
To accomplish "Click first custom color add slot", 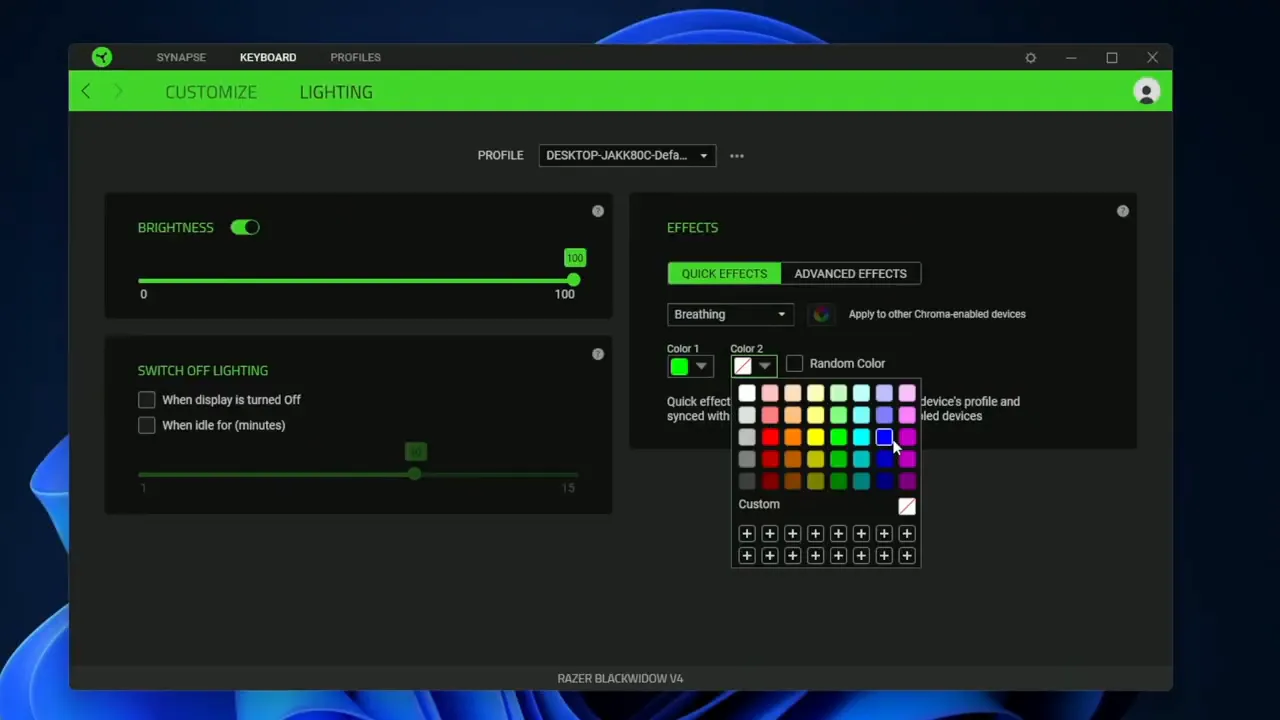I will 747,534.
